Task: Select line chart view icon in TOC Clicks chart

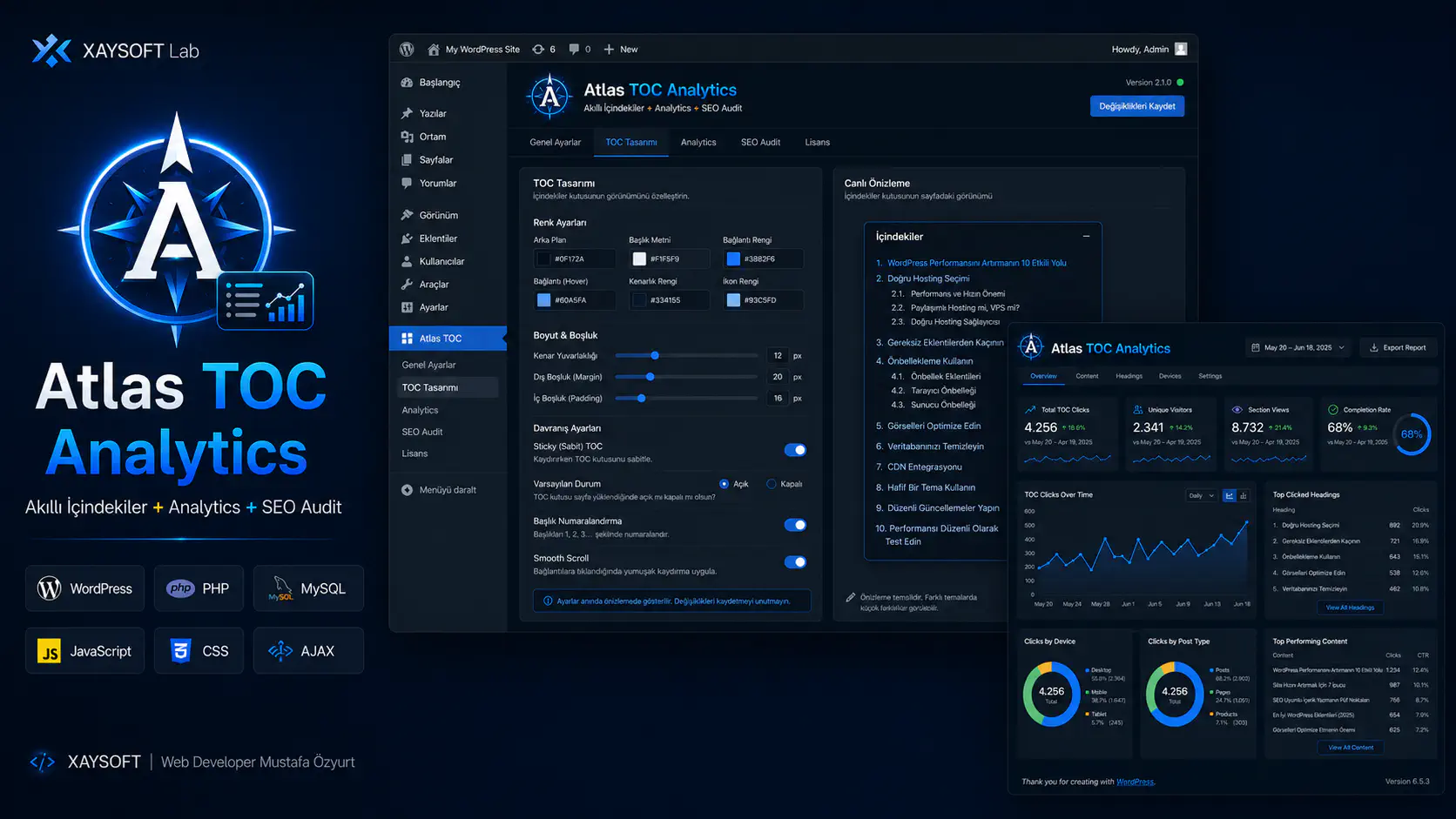Action: [1230, 495]
